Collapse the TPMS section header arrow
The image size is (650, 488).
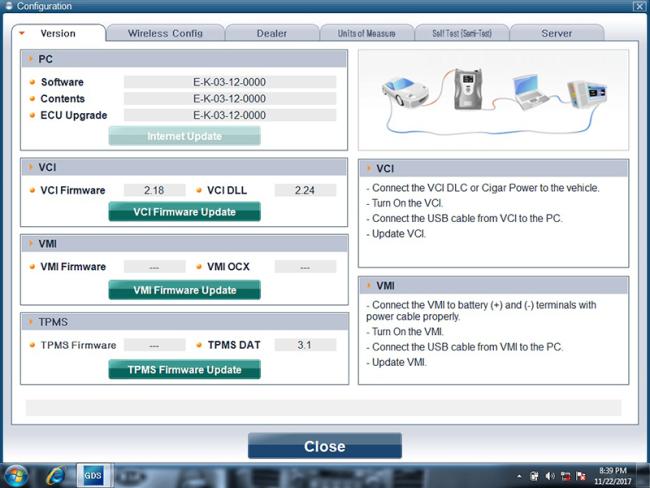click(29, 323)
